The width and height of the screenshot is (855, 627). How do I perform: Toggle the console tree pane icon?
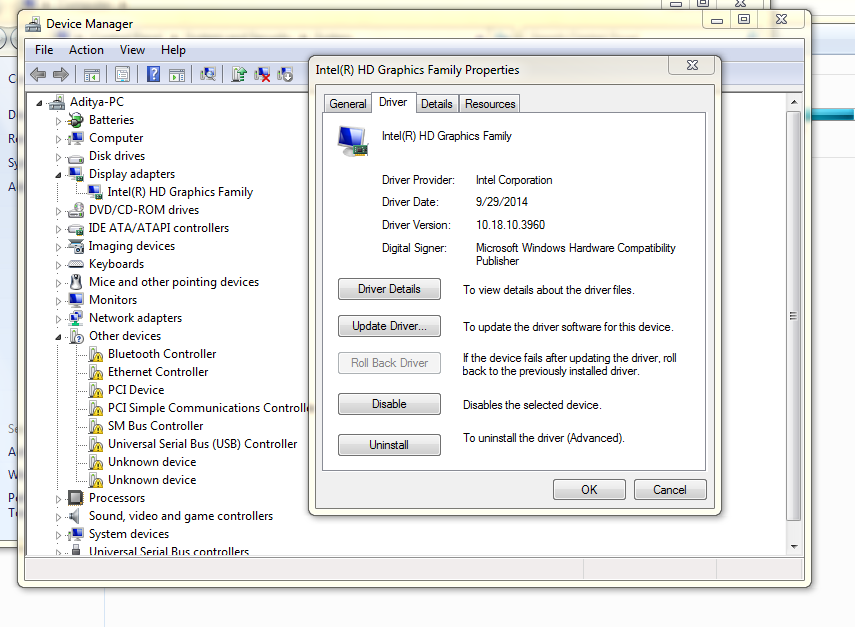(92, 74)
